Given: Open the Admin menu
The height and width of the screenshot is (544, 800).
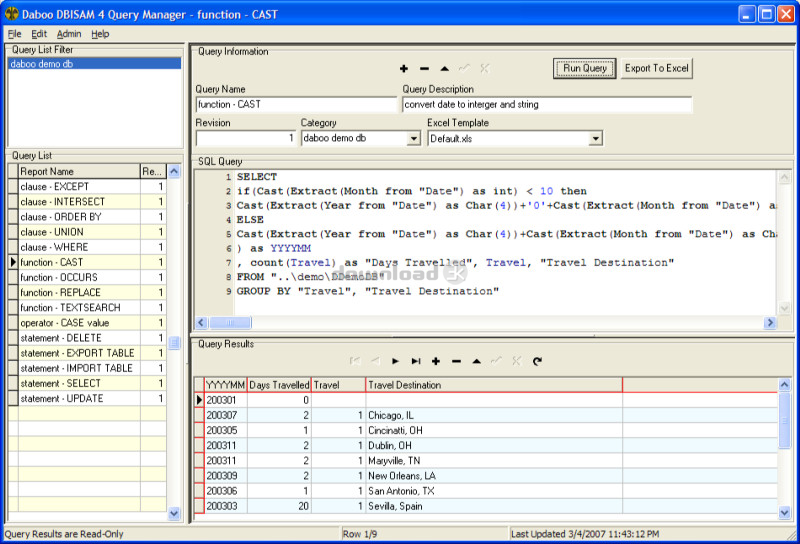Looking at the screenshot, I should 69,34.
